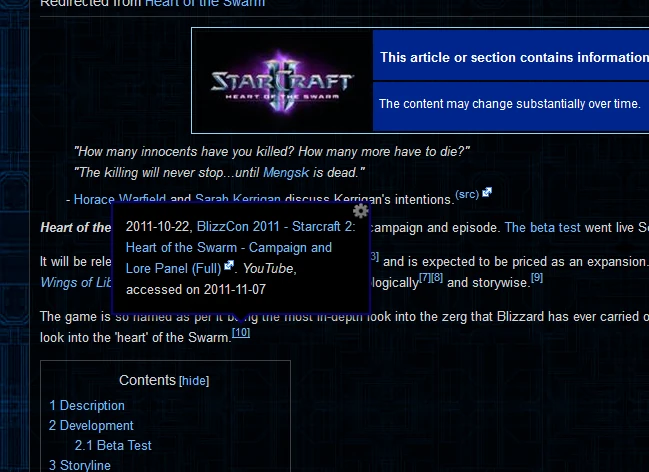Click the Wings of Liberty italic link
The height and width of the screenshot is (472, 649).
(x=76, y=282)
